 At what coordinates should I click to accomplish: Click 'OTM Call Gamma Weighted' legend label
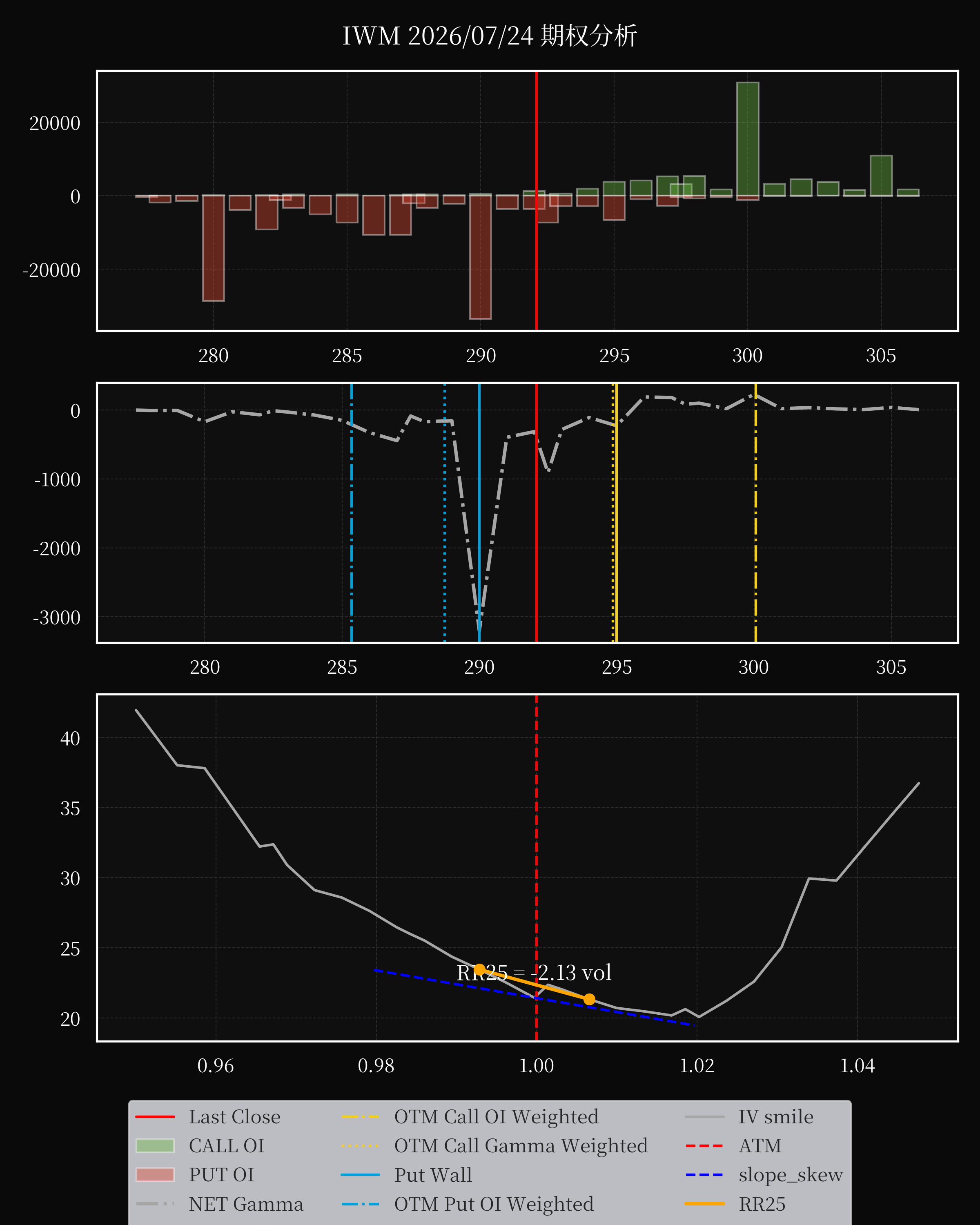(521, 1146)
